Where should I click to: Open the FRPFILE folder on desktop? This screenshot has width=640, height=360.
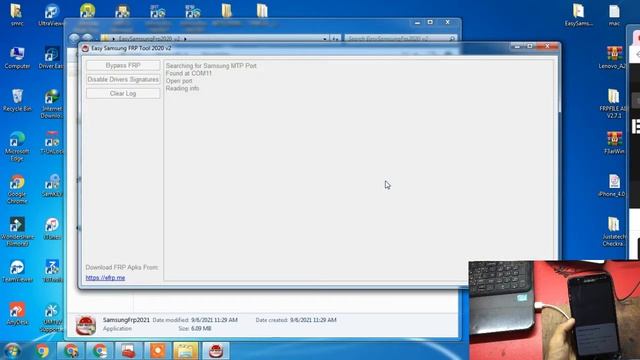click(613, 104)
